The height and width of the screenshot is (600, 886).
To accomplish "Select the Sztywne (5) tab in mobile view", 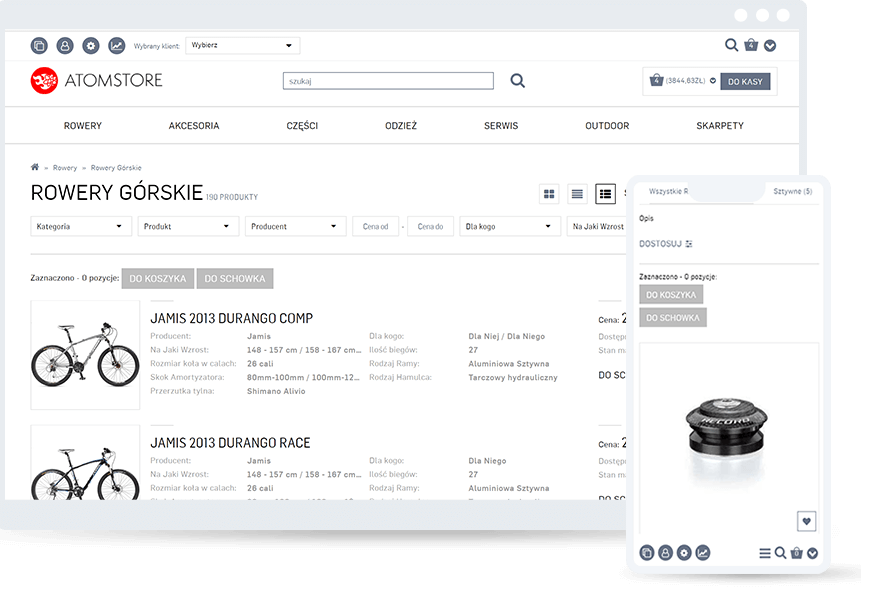I will (x=793, y=192).
